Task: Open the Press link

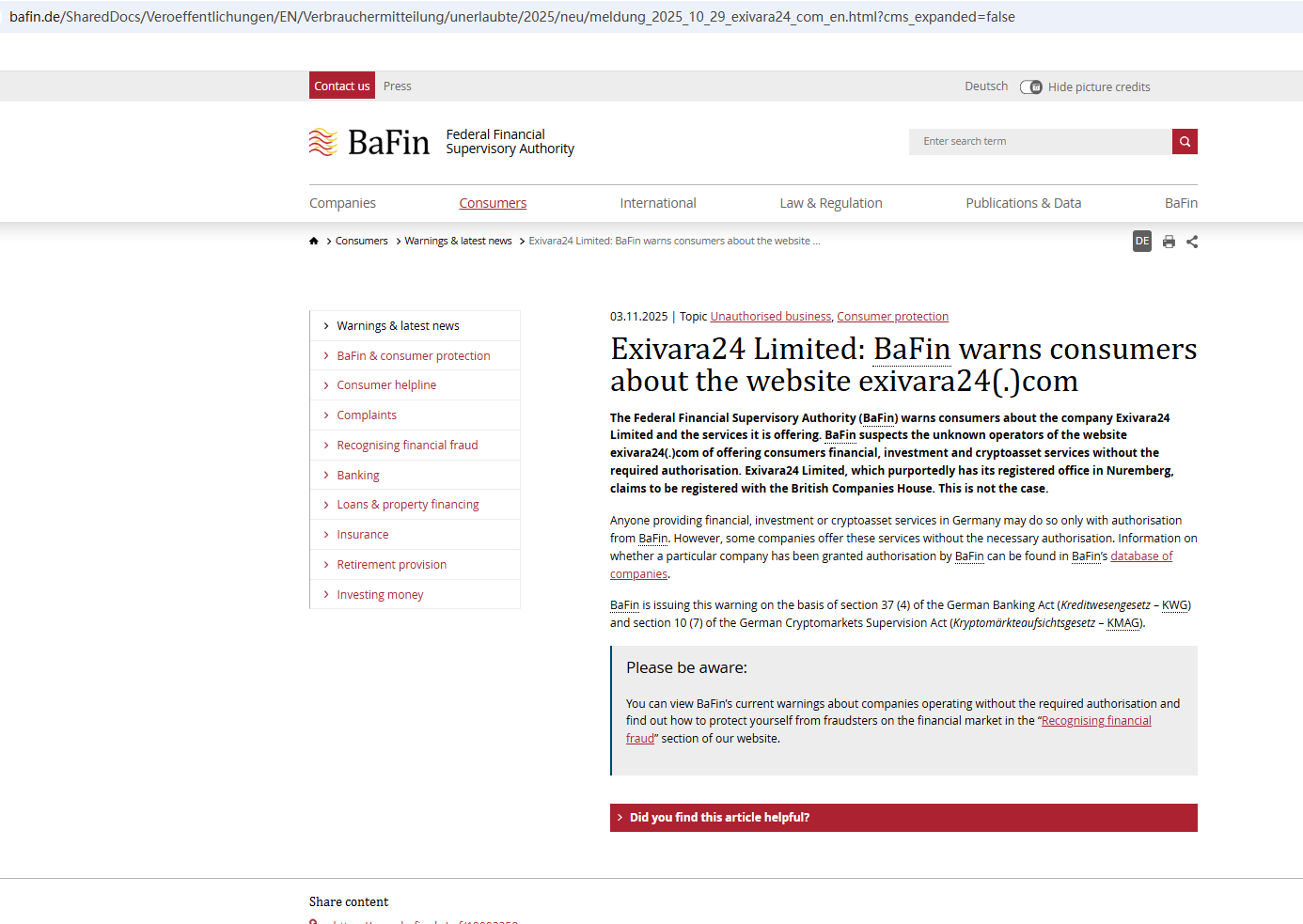Action: coord(398,86)
